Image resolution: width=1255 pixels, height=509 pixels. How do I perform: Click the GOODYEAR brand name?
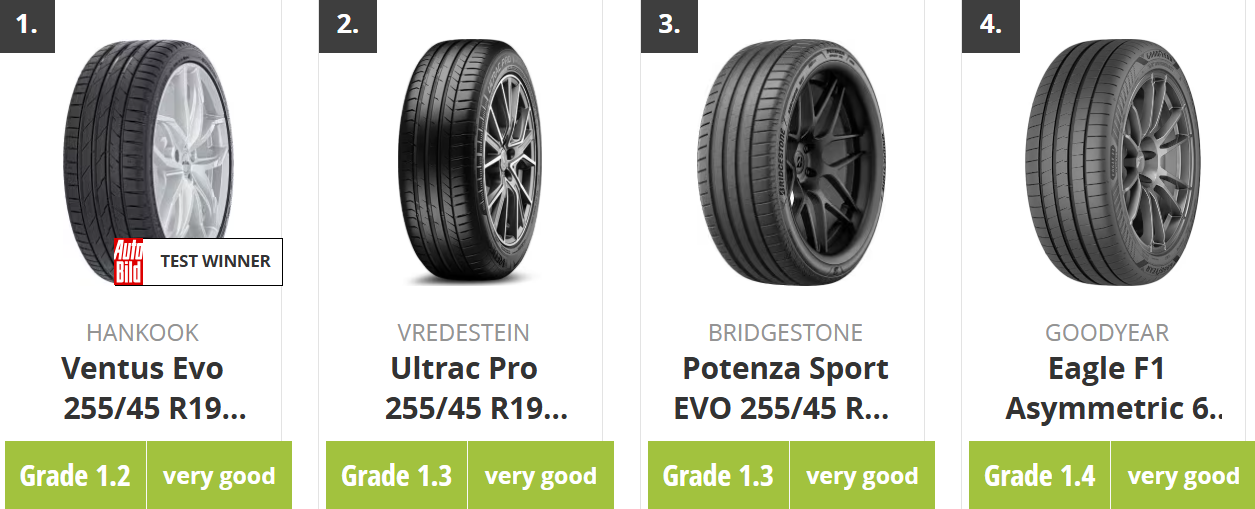(x=1107, y=332)
